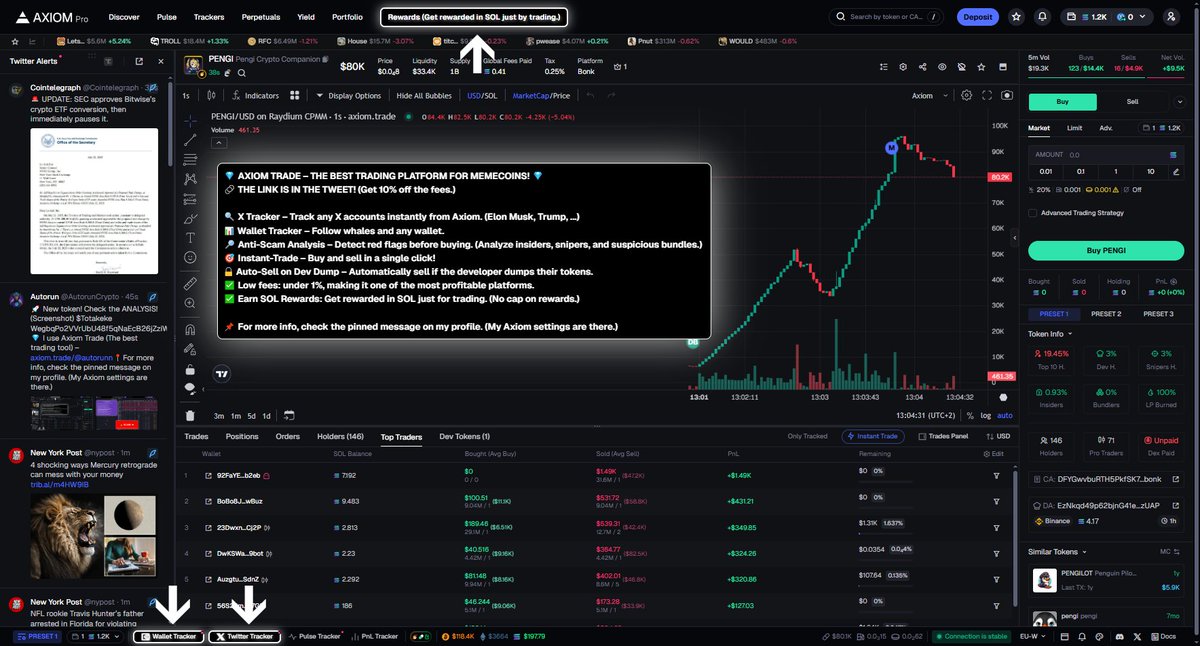This screenshot has height=646, width=1200.
Task: Click the search by token field
Action: [887, 17]
